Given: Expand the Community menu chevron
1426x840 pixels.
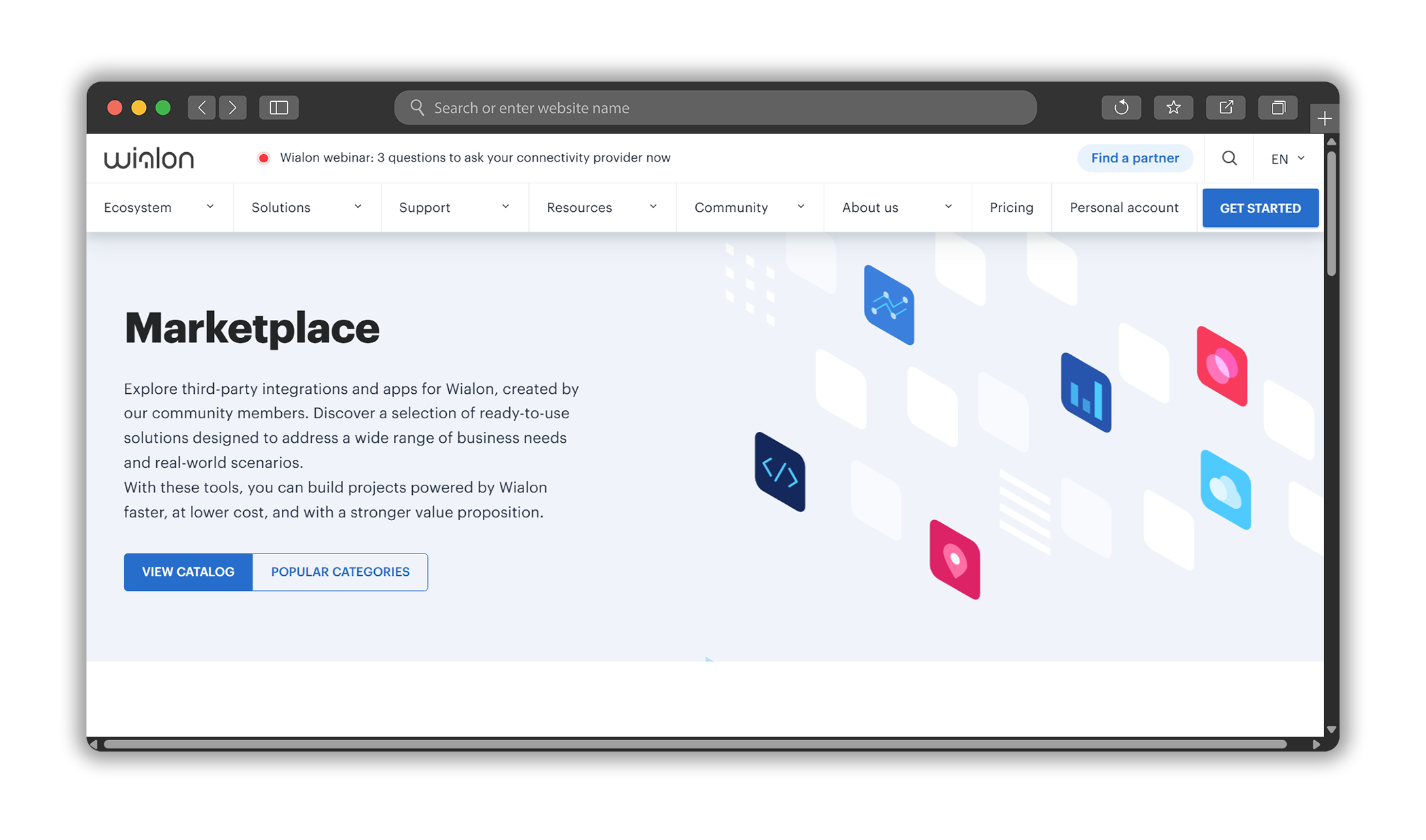Looking at the screenshot, I should [x=801, y=207].
